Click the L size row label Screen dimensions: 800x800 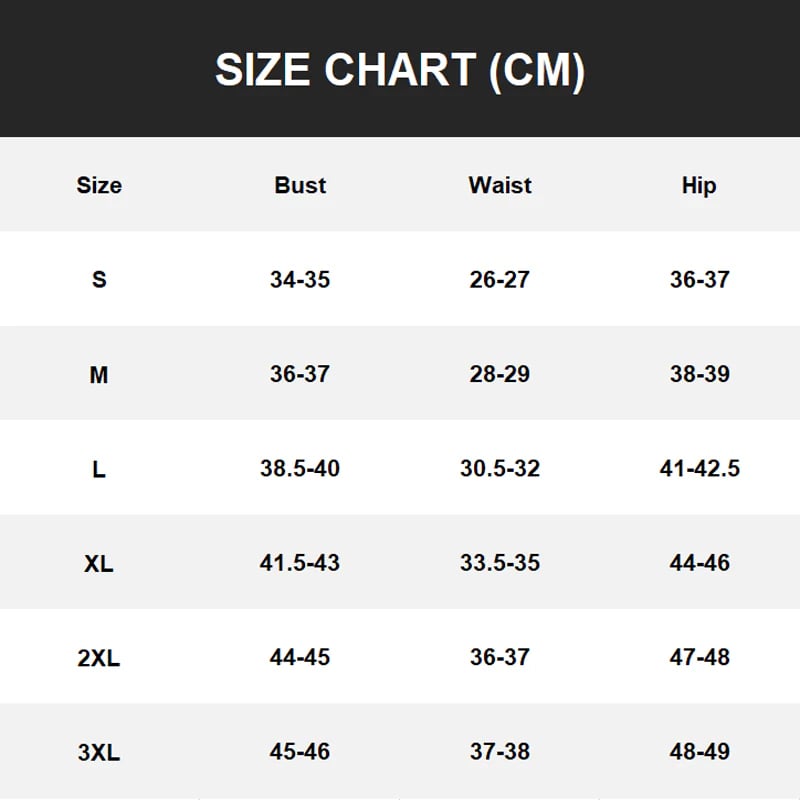pyautogui.click(x=99, y=468)
